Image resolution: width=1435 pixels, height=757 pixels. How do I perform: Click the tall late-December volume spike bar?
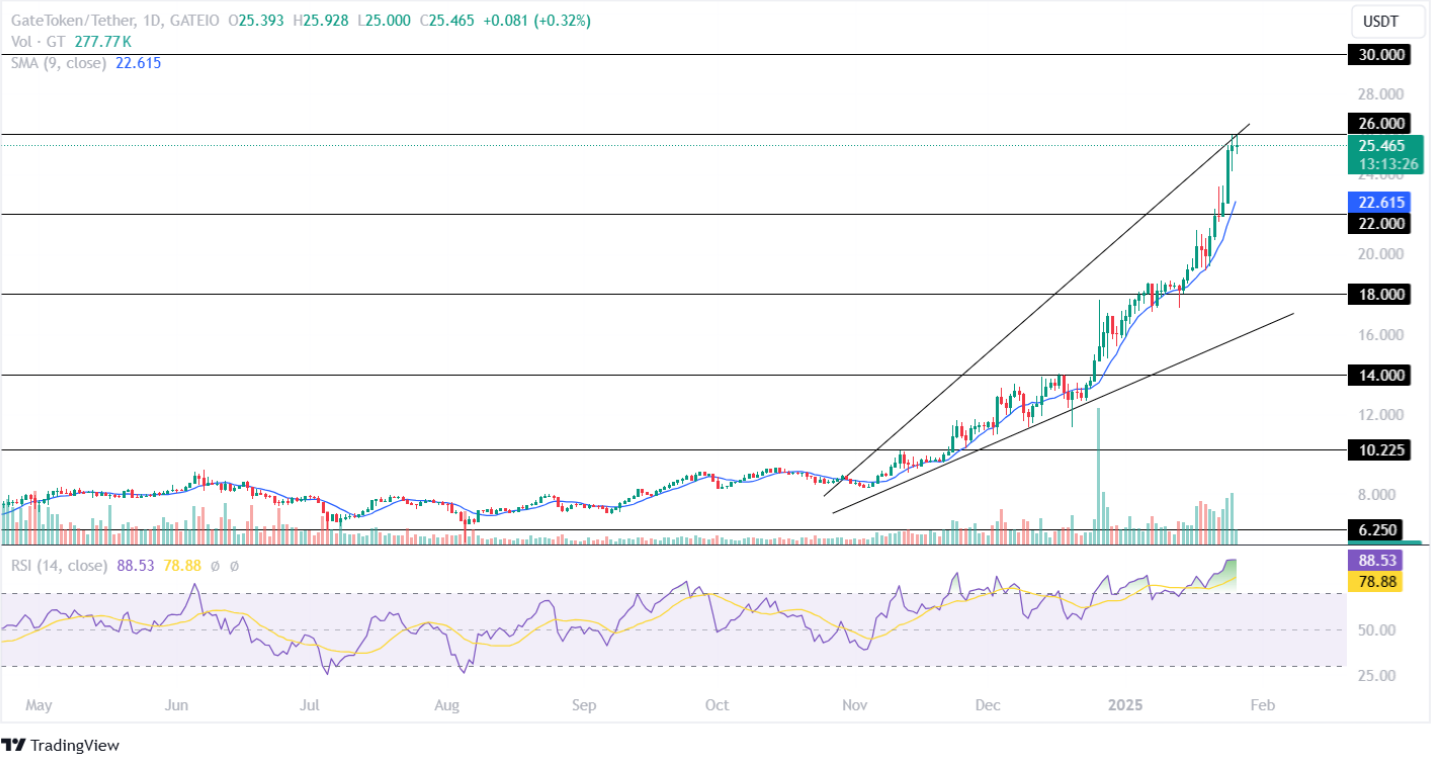[1099, 476]
